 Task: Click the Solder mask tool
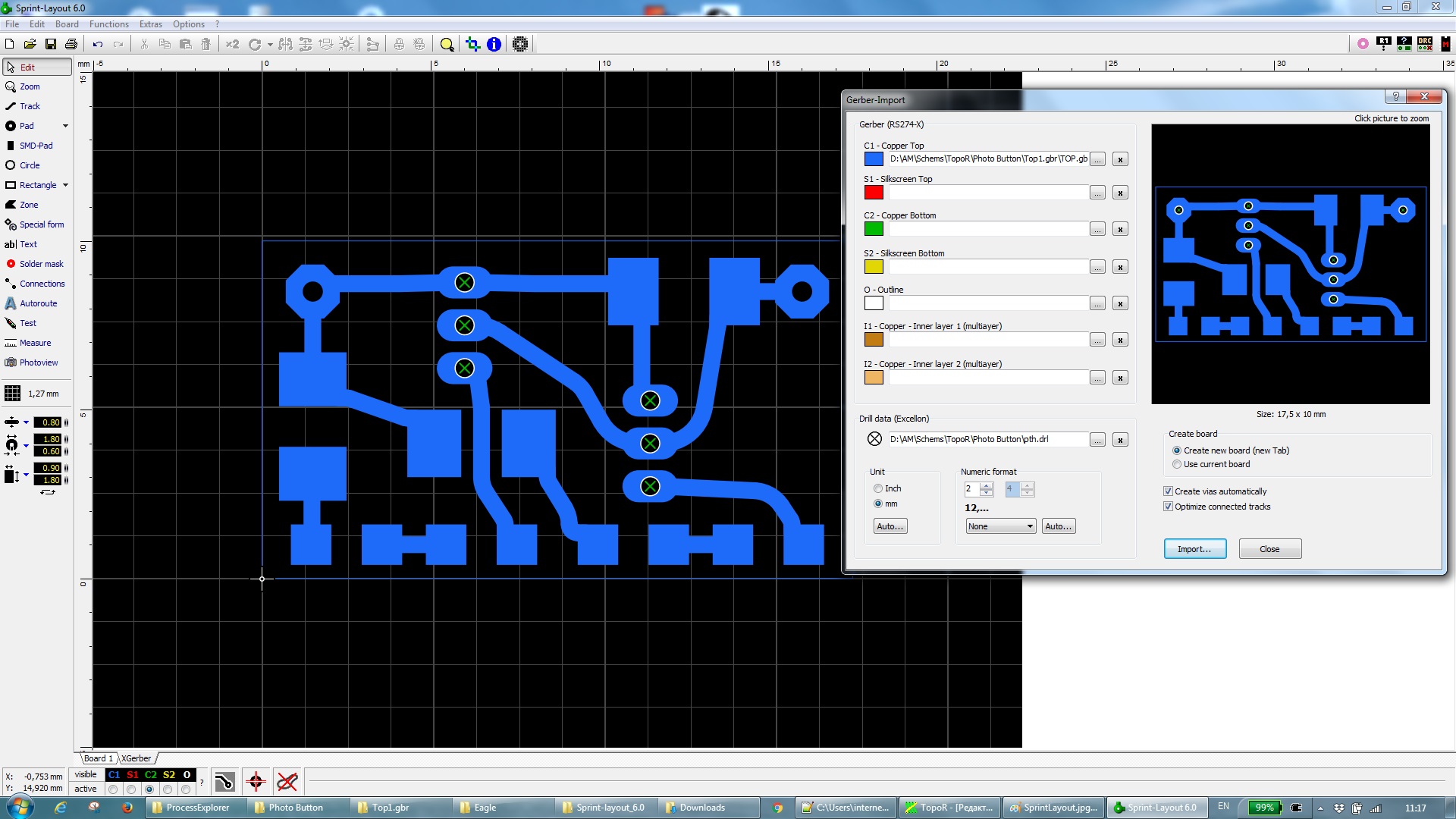tap(41, 264)
